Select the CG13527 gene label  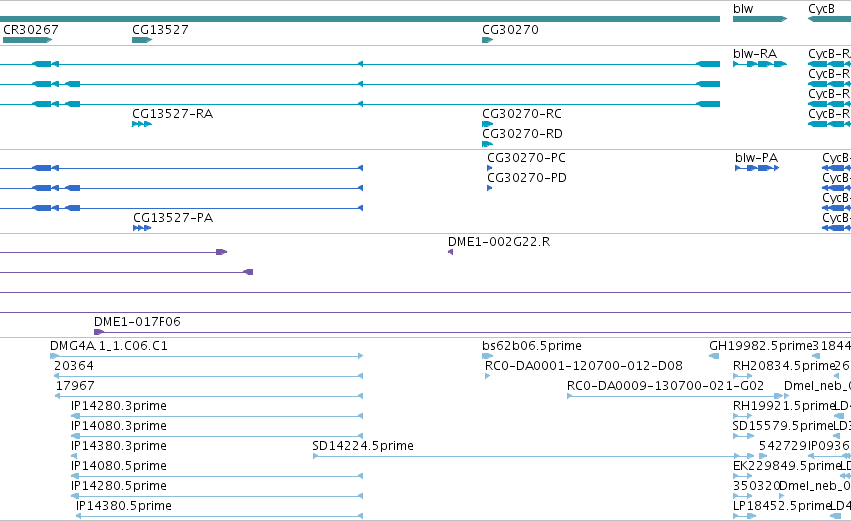[160, 30]
